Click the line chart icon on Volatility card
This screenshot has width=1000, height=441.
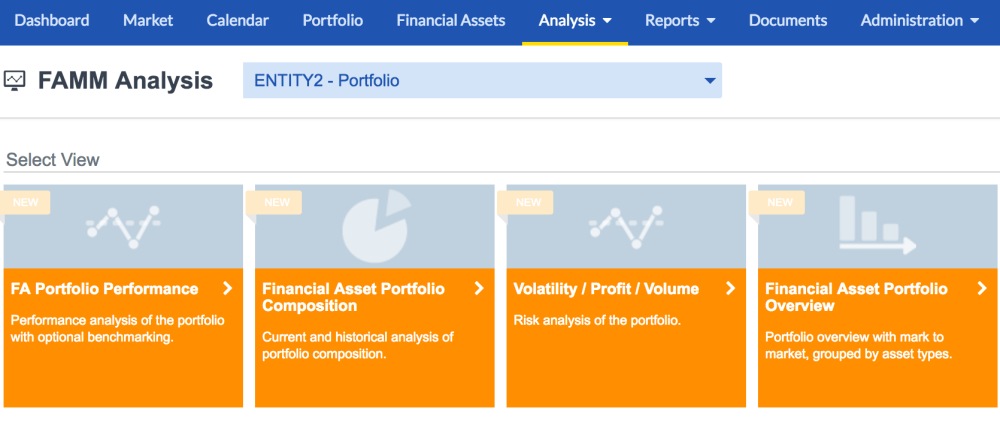626,227
